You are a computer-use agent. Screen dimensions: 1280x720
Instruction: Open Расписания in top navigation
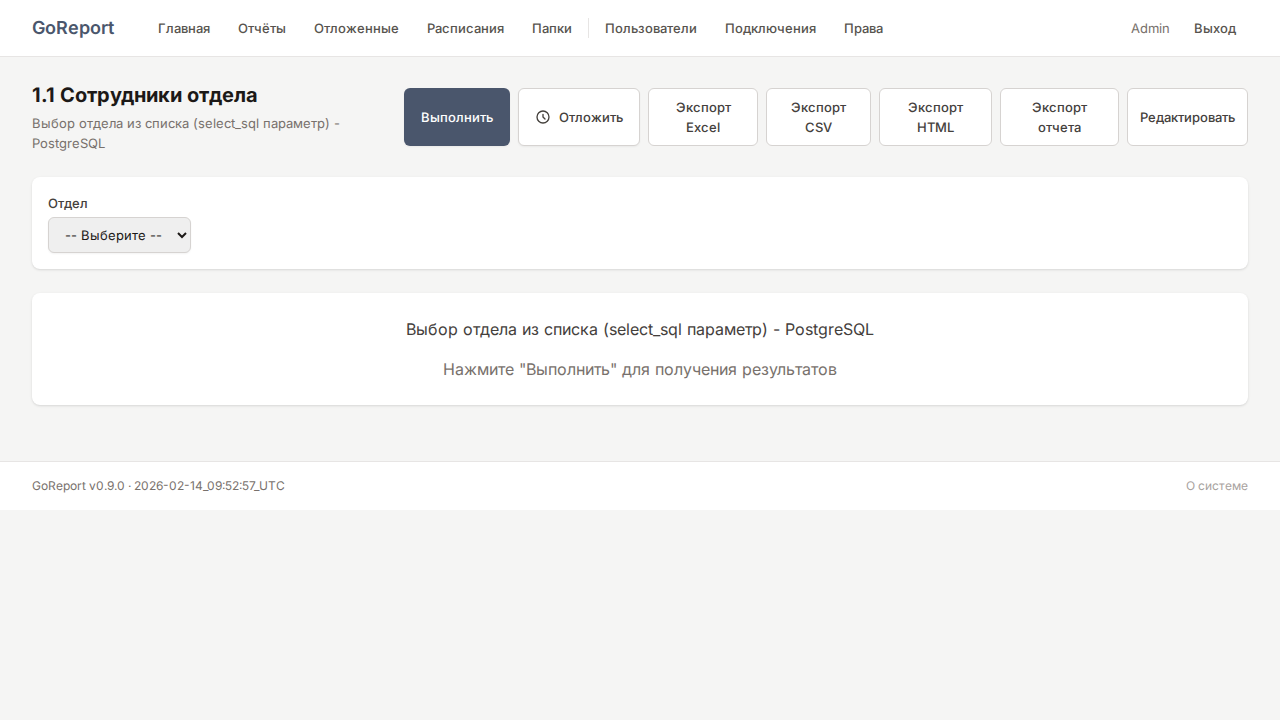(x=465, y=28)
